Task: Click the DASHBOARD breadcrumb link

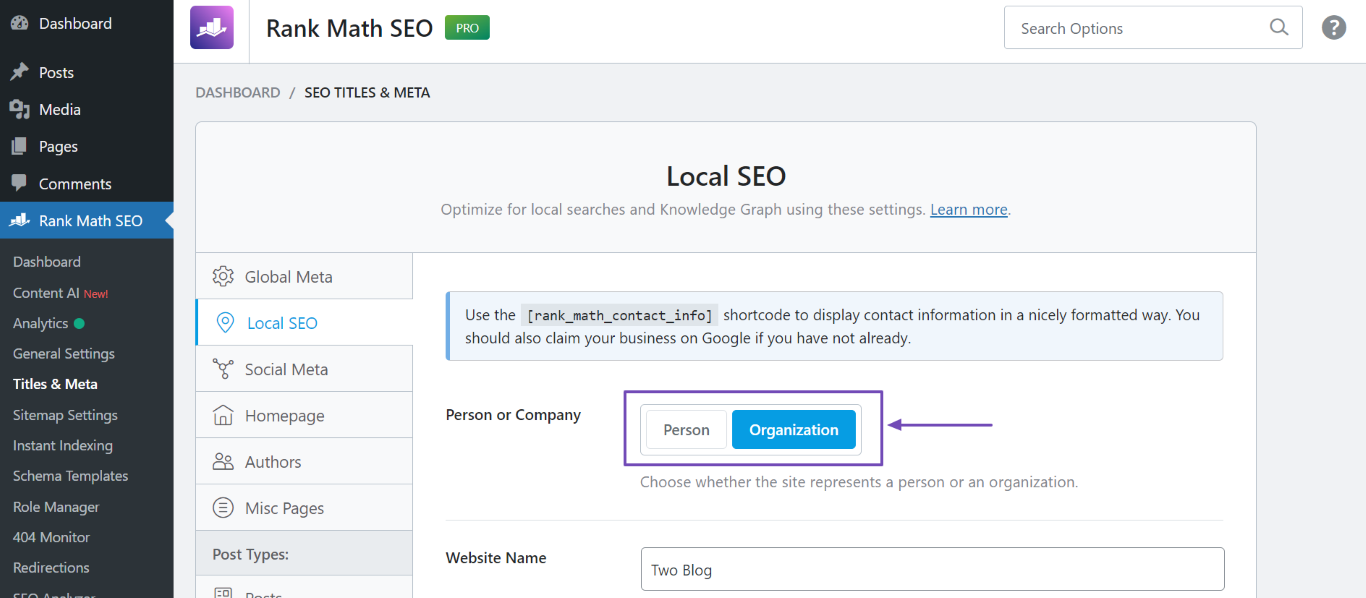Action: (x=238, y=92)
